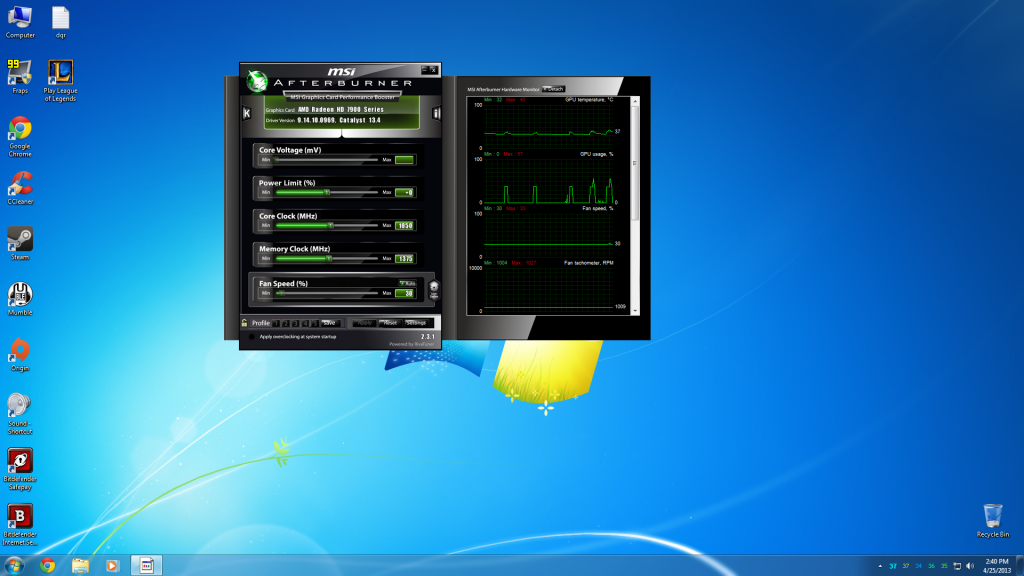Select profile slot 3
This screenshot has width=1024, height=576.
[296, 323]
